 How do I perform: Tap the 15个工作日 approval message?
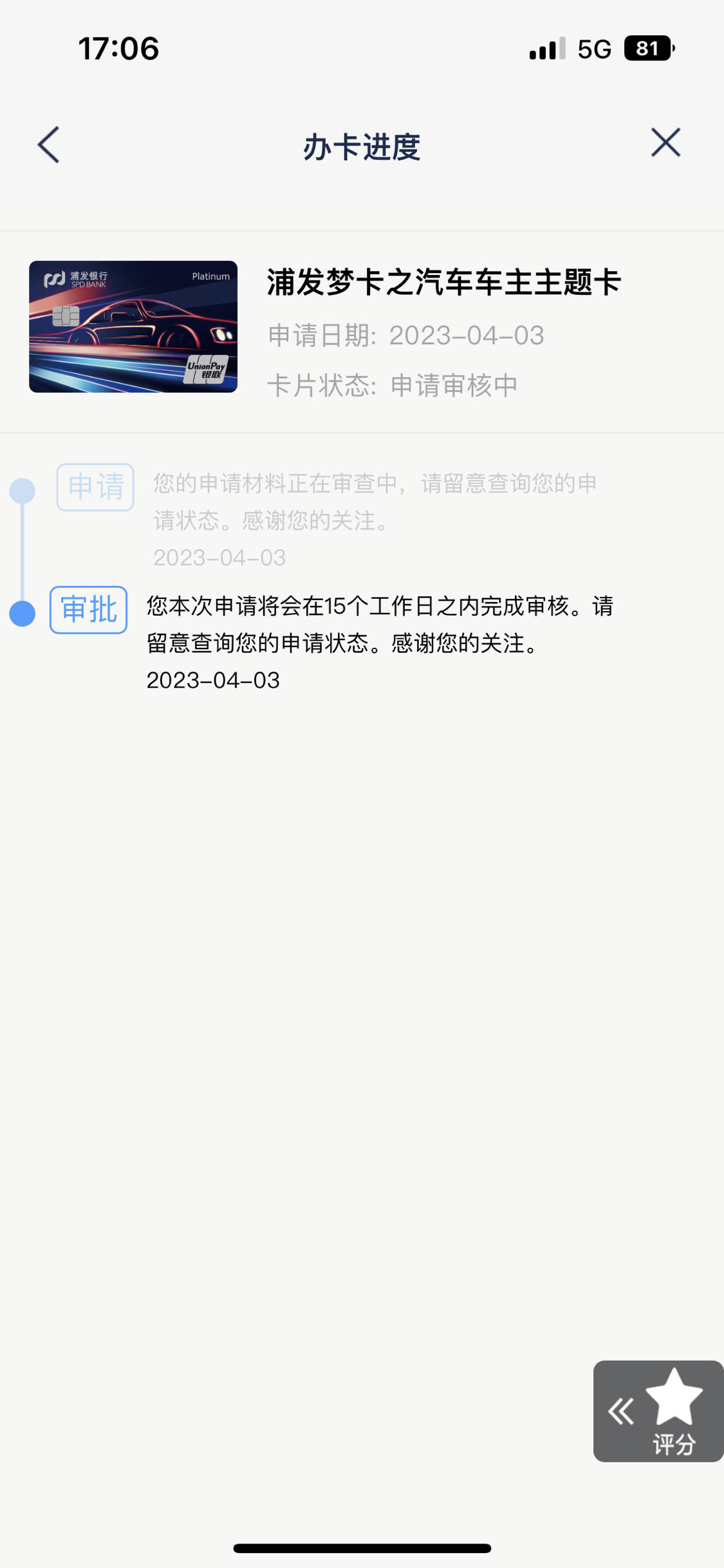(x=380, y=643)
